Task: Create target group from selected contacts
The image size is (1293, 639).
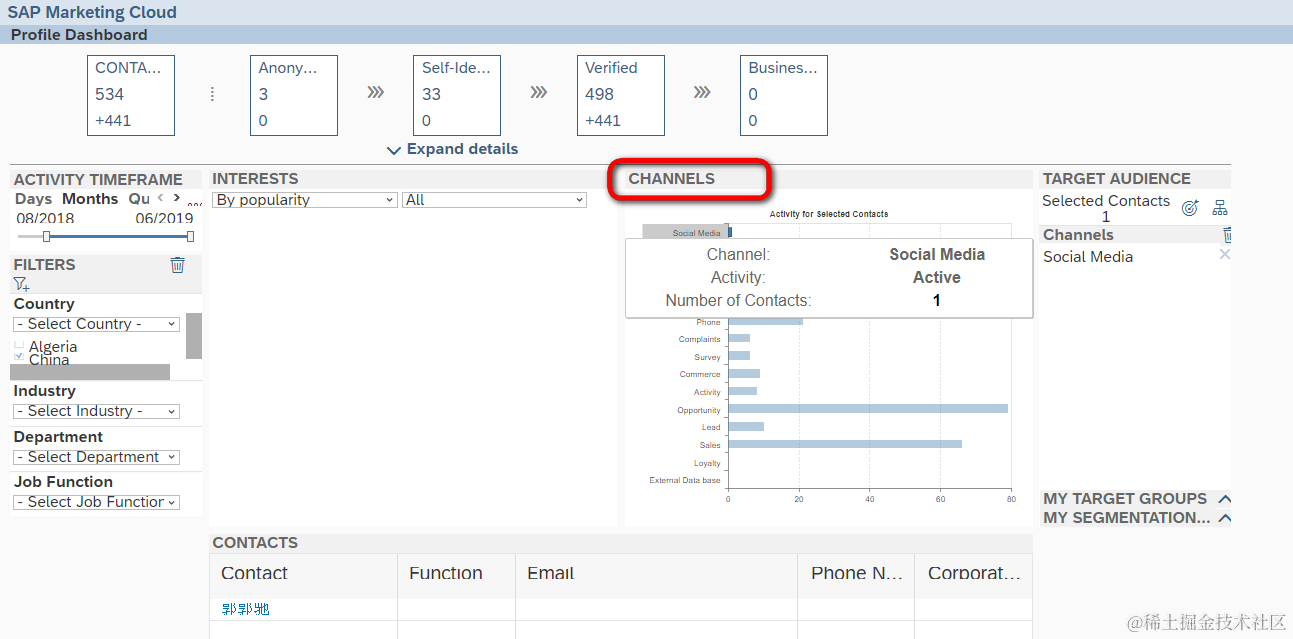Action: [x=1190, y=208]
